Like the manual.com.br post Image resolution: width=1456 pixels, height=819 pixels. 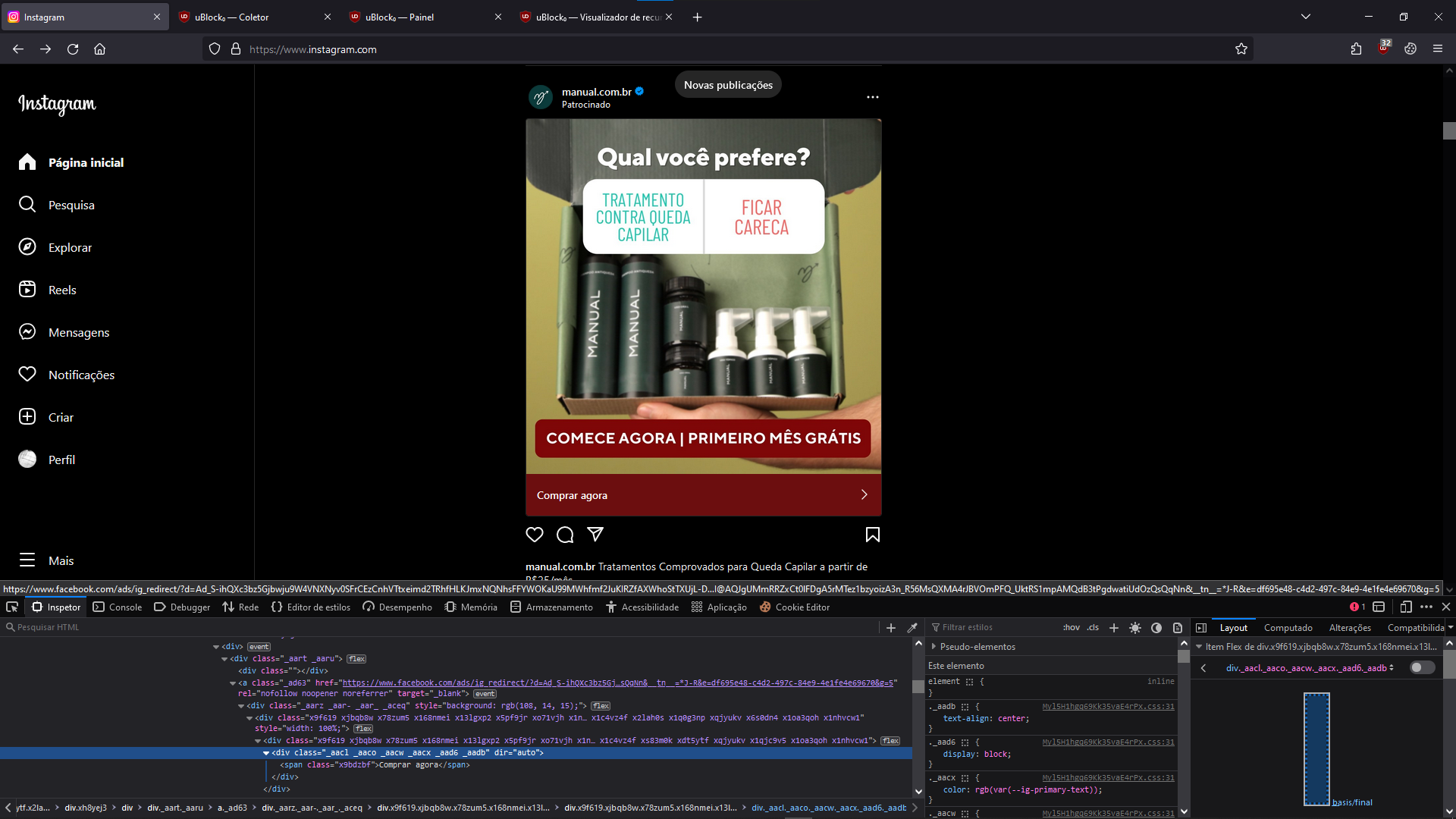[x=535, y=535]
